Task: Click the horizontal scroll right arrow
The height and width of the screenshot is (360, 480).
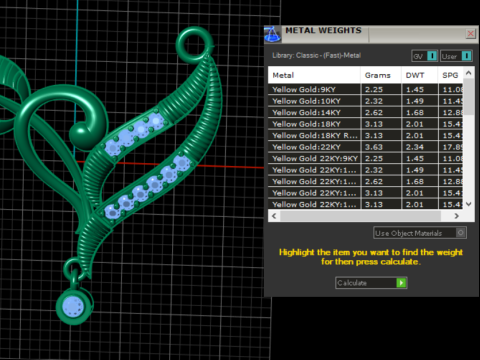Action: pos(457,216)
